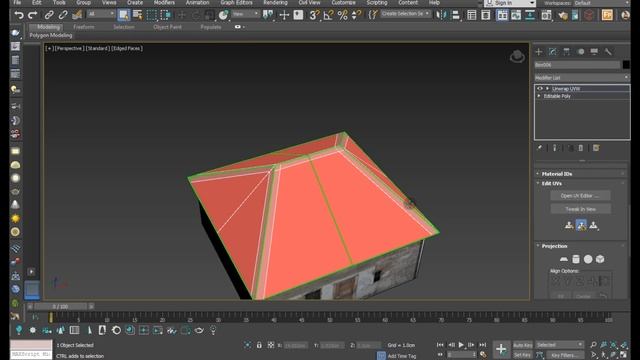Open the Schematic View icon
The image size is (640, 360).
[530, 15]
